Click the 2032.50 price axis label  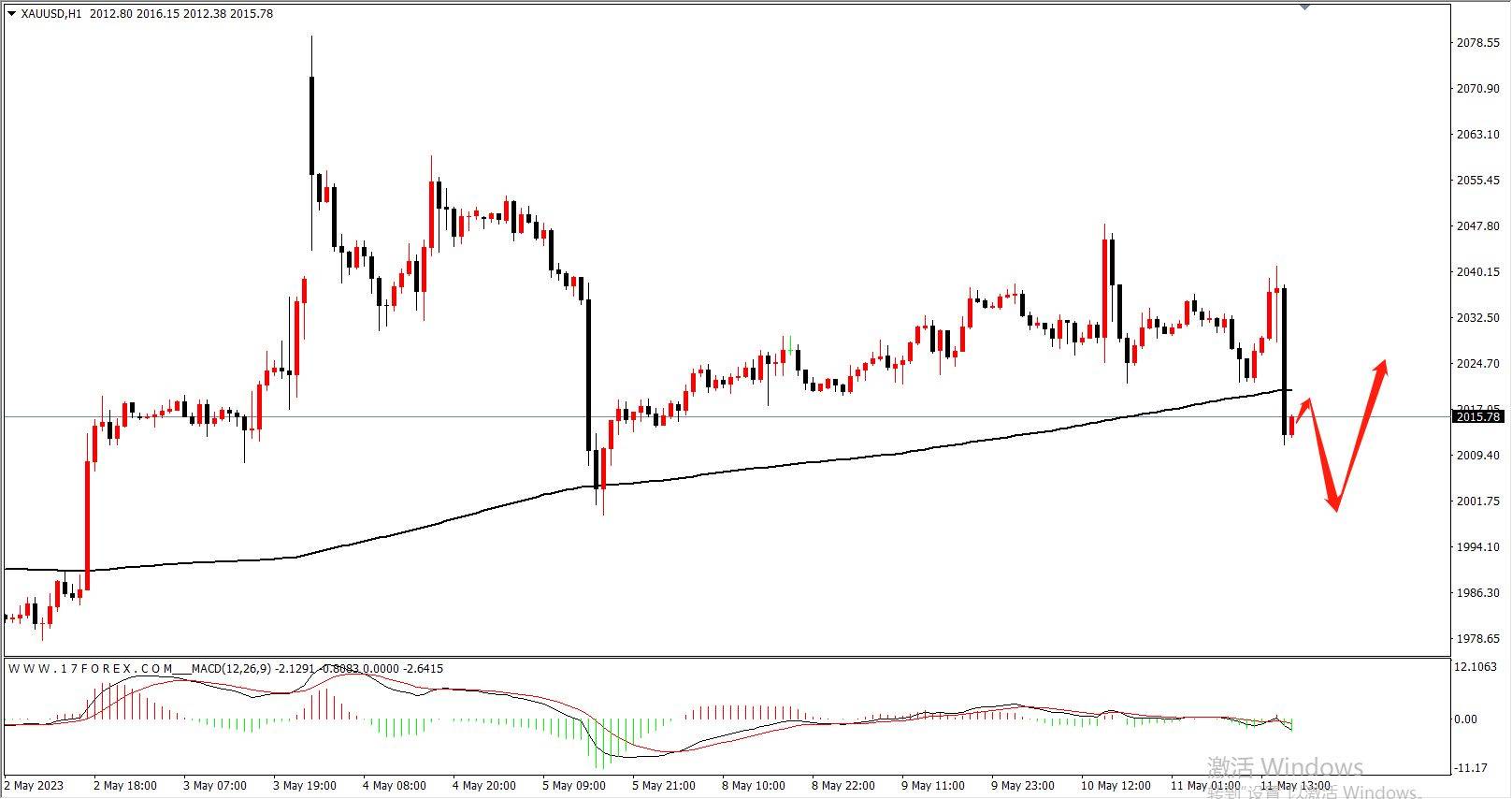tap(1477, 318)
